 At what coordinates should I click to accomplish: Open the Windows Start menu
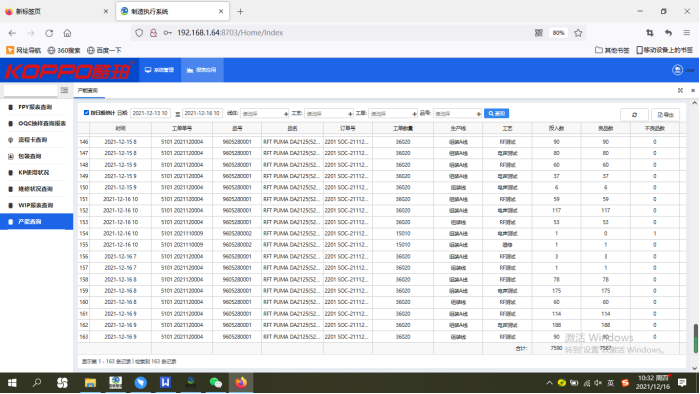[12, 383]
